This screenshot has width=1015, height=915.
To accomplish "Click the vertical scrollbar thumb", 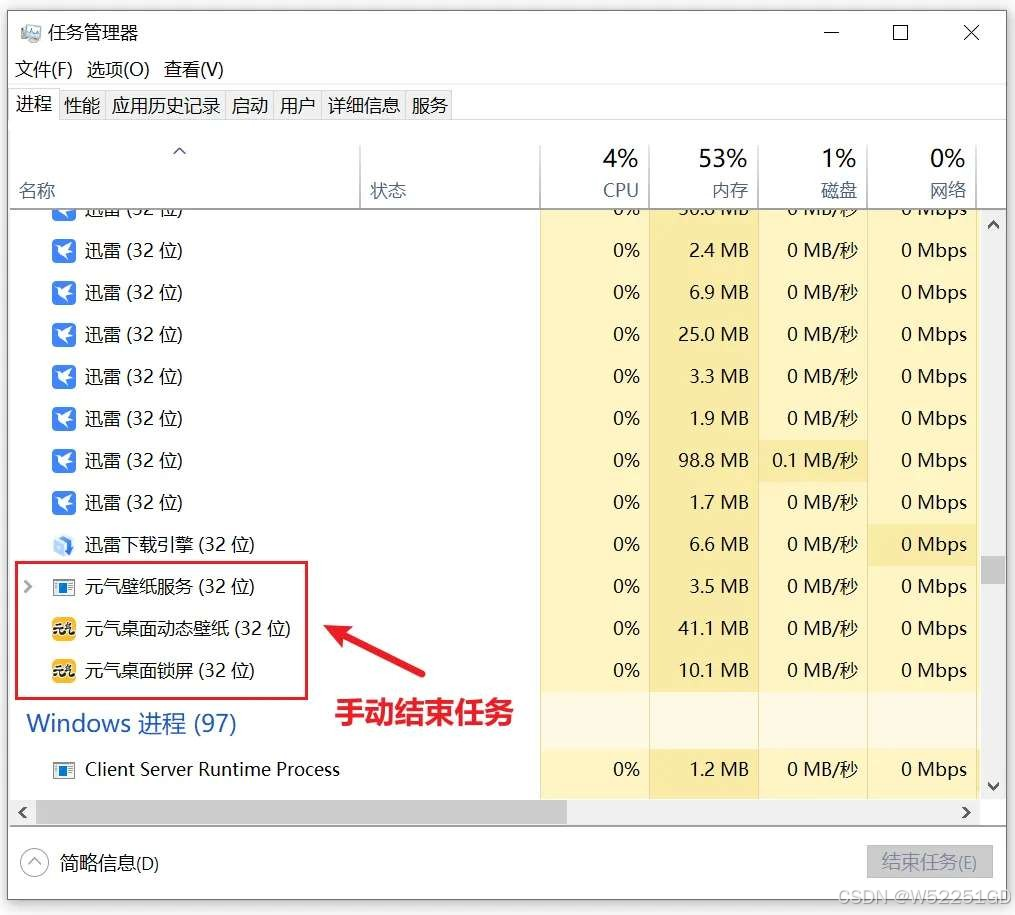I will click(x=993, y=570).
